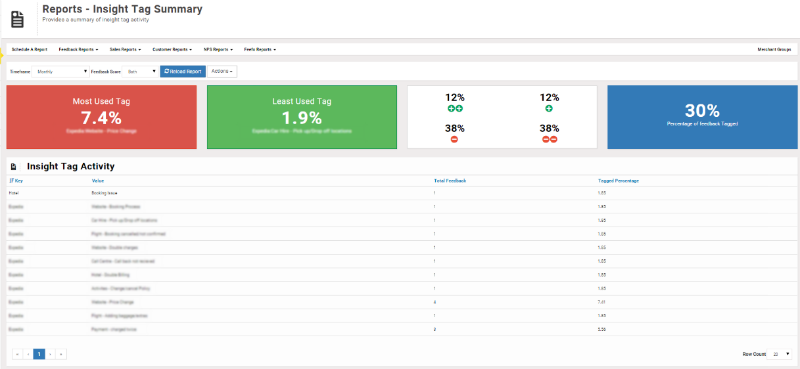Go to the next page arrow
Screen dimensions: 800x369
51,354
